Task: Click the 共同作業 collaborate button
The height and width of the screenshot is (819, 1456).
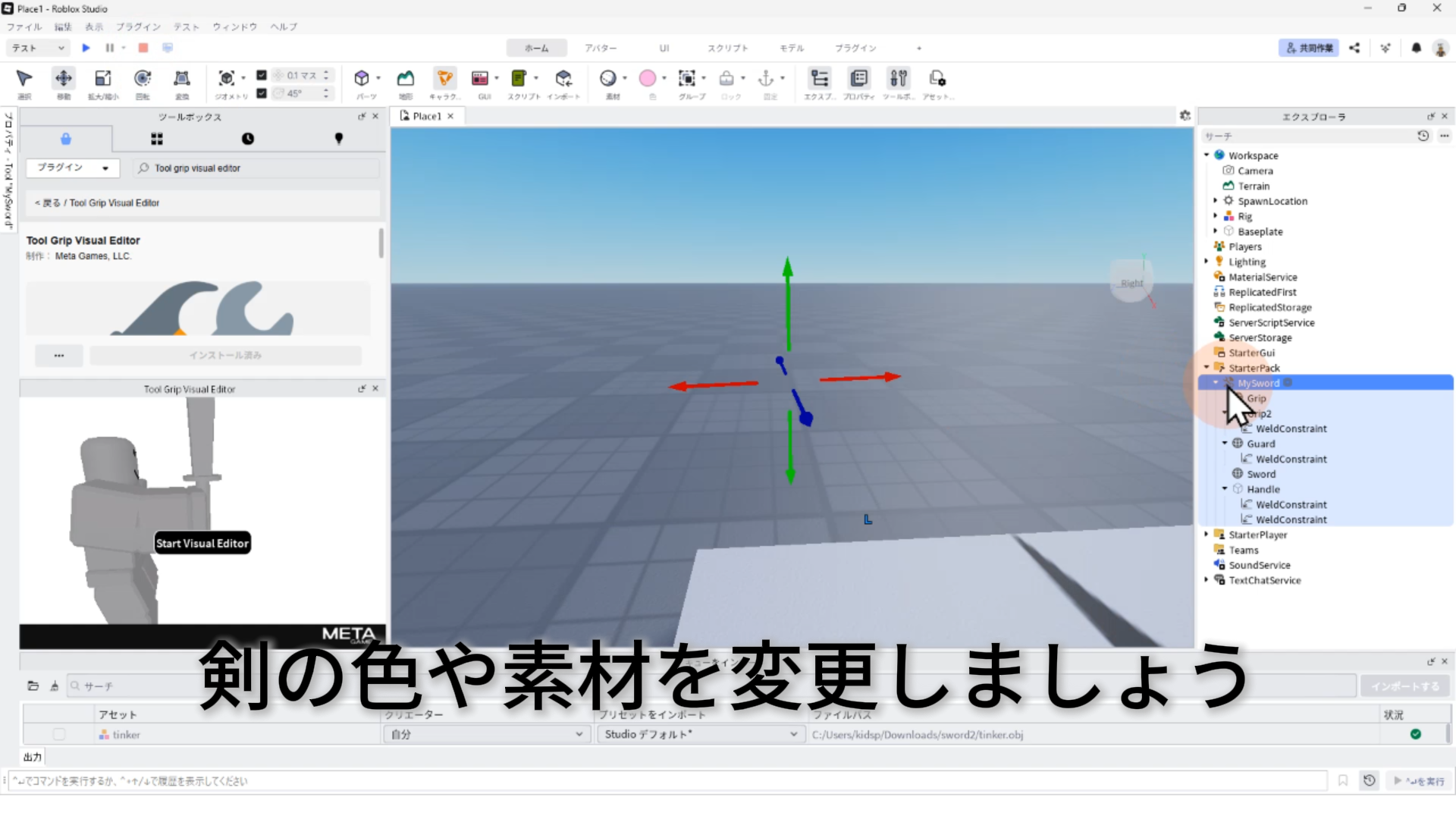Action: [x=1309, y=48]
